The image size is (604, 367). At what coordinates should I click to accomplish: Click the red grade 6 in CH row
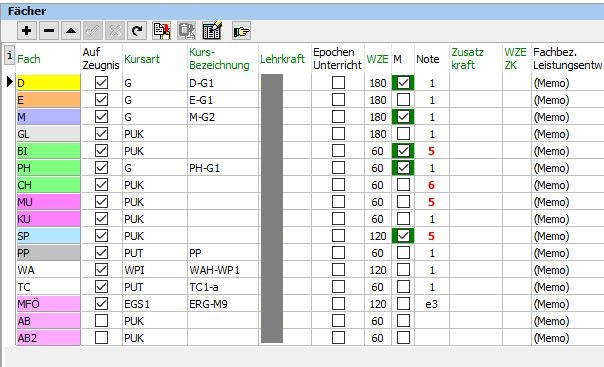tap(431, 185)
